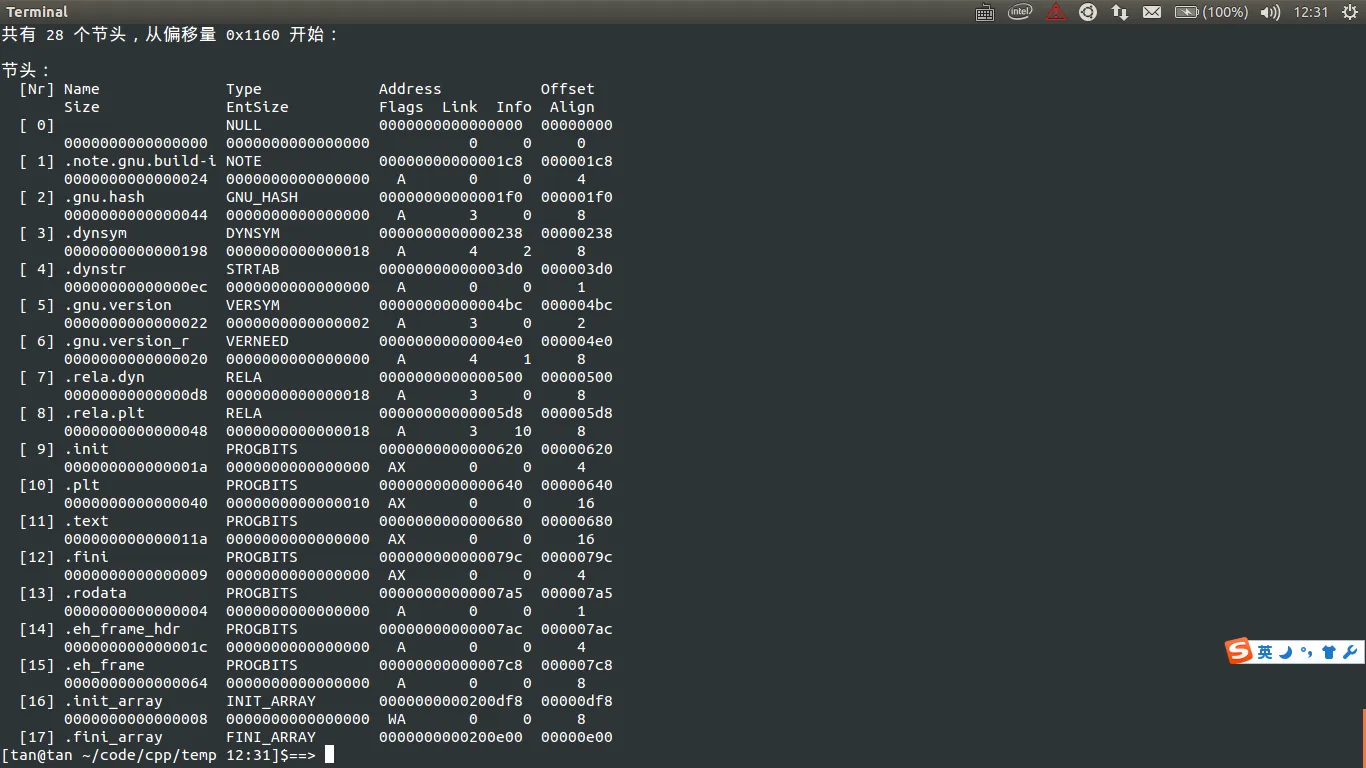Click offset value 0000079c
Image resolution: width=1366 pixels, height=768 pixels.
[x=577, y=557]
